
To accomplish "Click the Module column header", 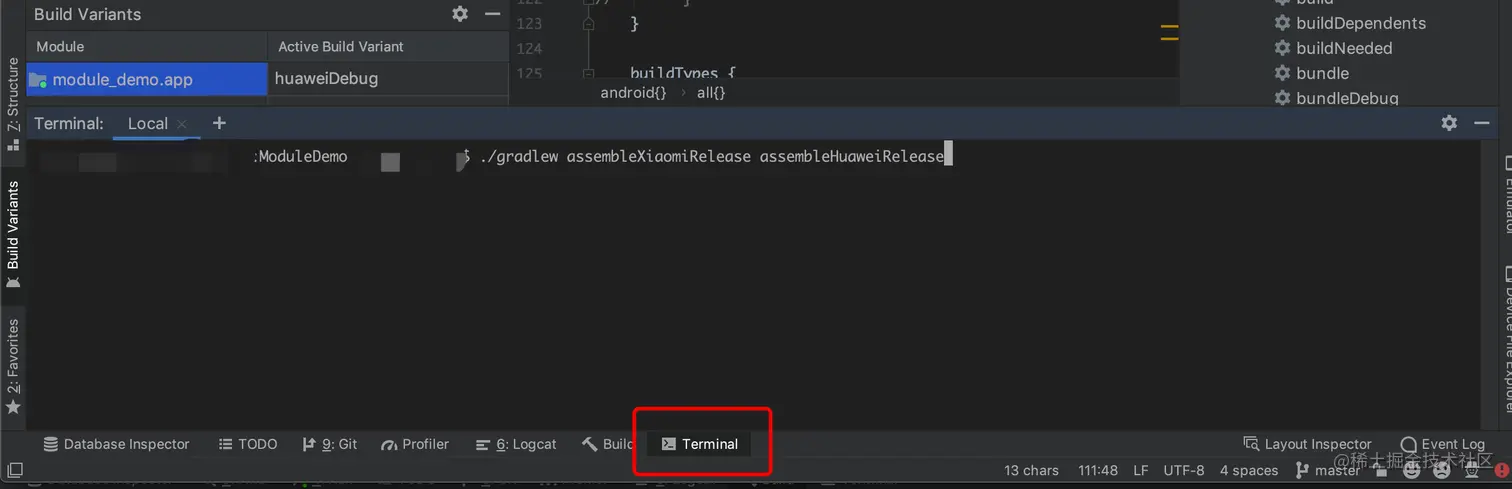I will click(x=147, y=47).
